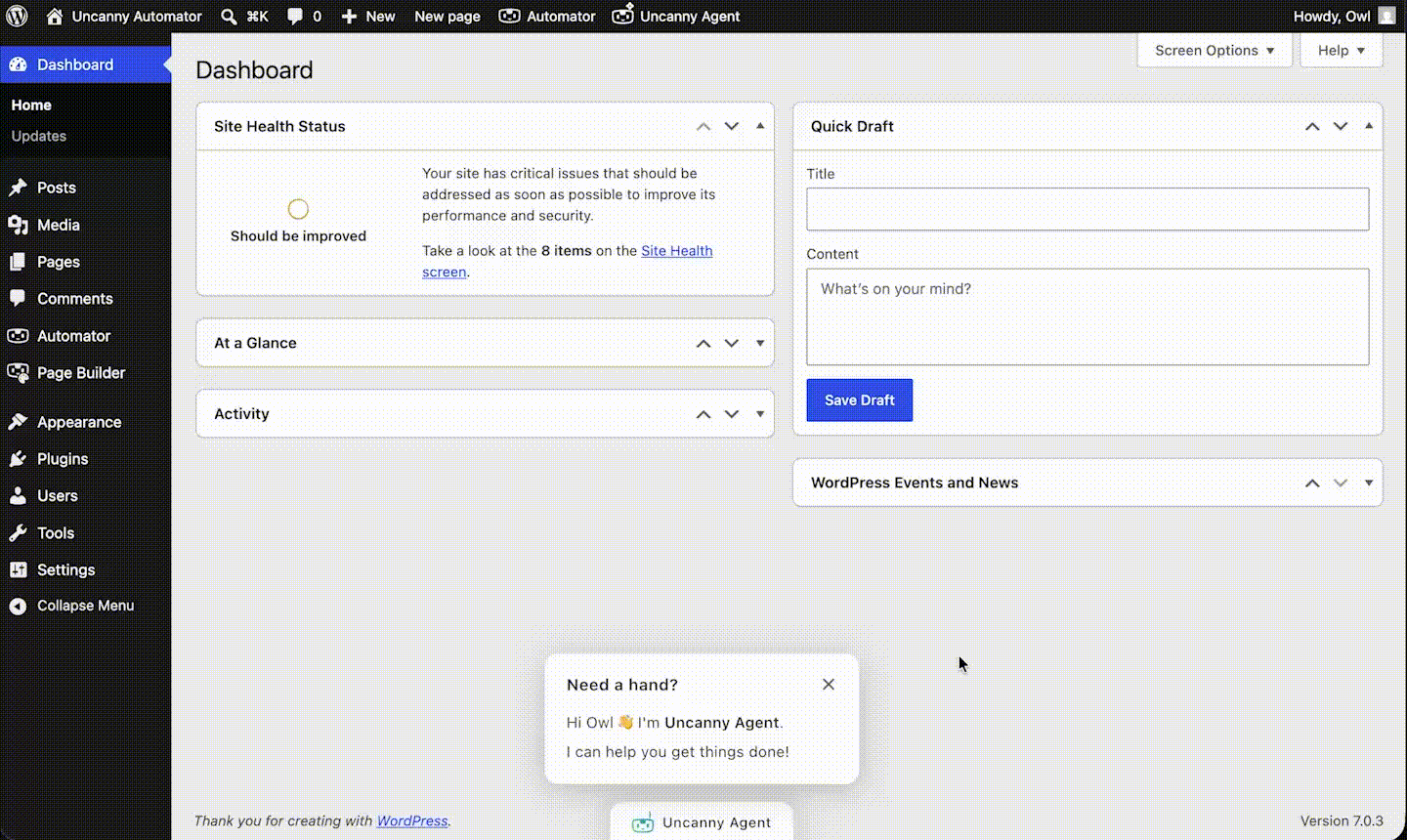This screenshot has width=1407, height=840.
Task: Click the robot icon on Uncanny Agent tab
Action: coord(642,822)
